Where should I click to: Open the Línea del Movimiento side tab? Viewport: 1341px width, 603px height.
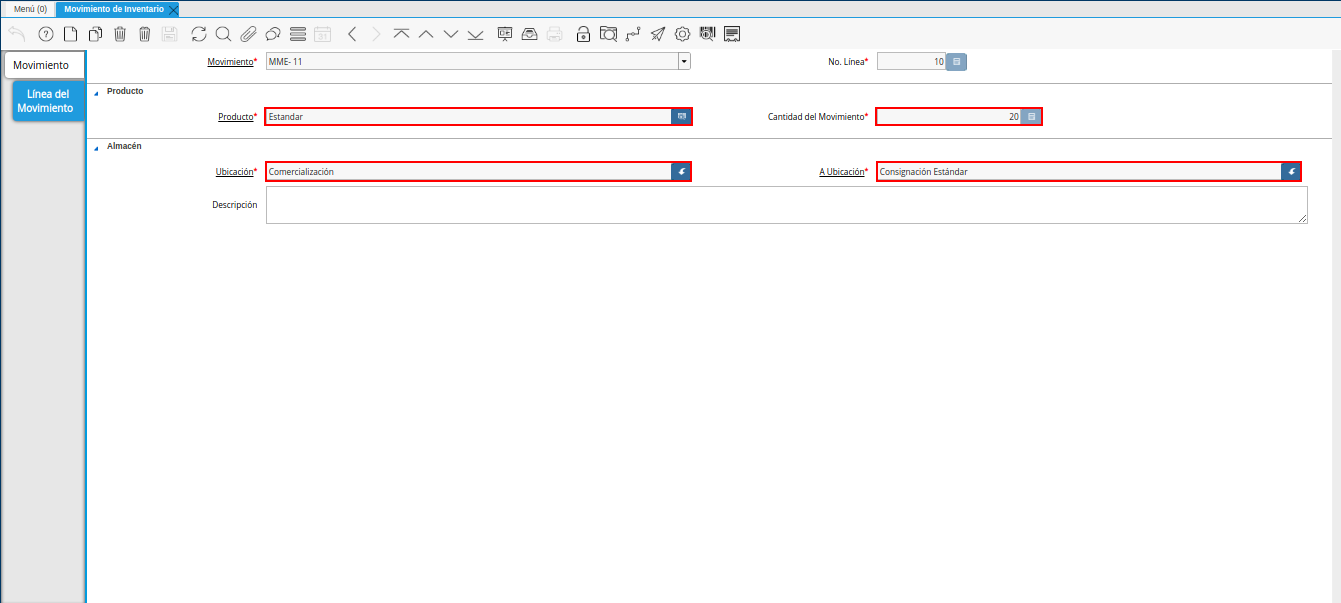coord(46,101)
